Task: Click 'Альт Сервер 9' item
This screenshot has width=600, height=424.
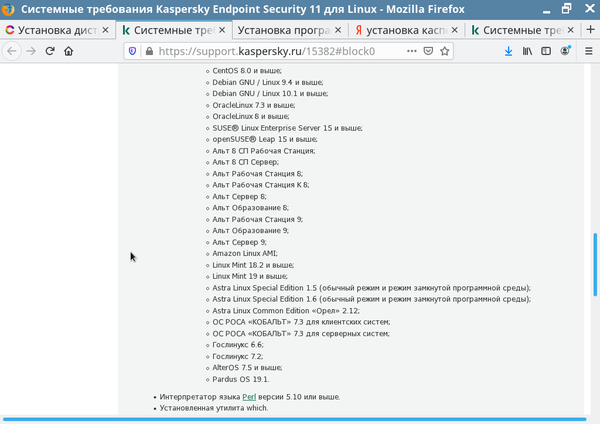Action: pyautogui.click(x=239, y=242)
